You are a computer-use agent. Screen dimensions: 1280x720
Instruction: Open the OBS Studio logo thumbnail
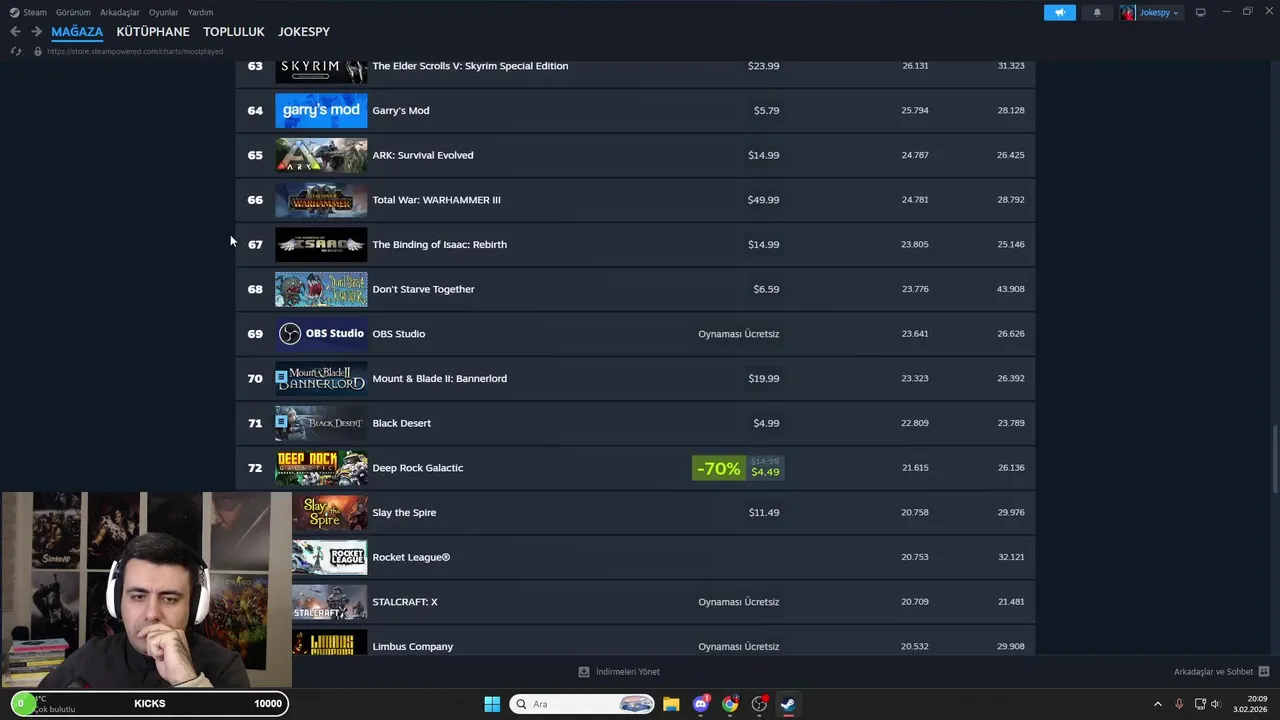coord(321,334)
